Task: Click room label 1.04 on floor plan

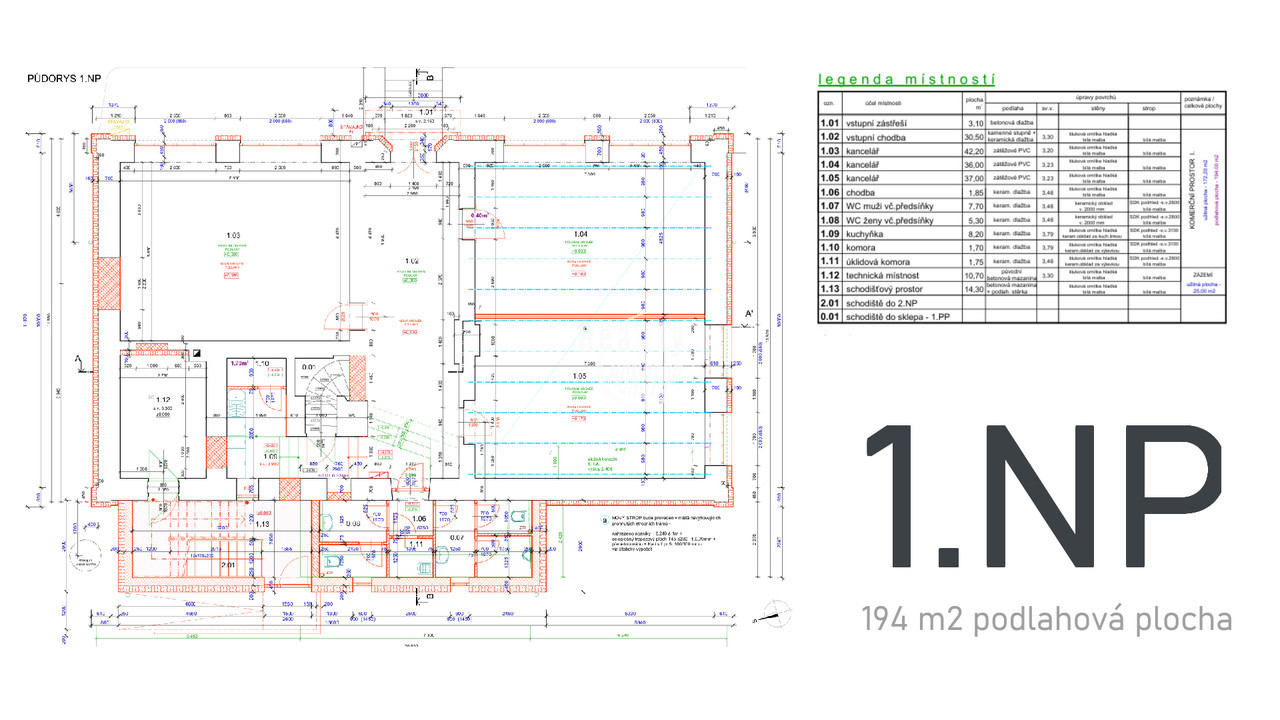Action: click(579, 233)
